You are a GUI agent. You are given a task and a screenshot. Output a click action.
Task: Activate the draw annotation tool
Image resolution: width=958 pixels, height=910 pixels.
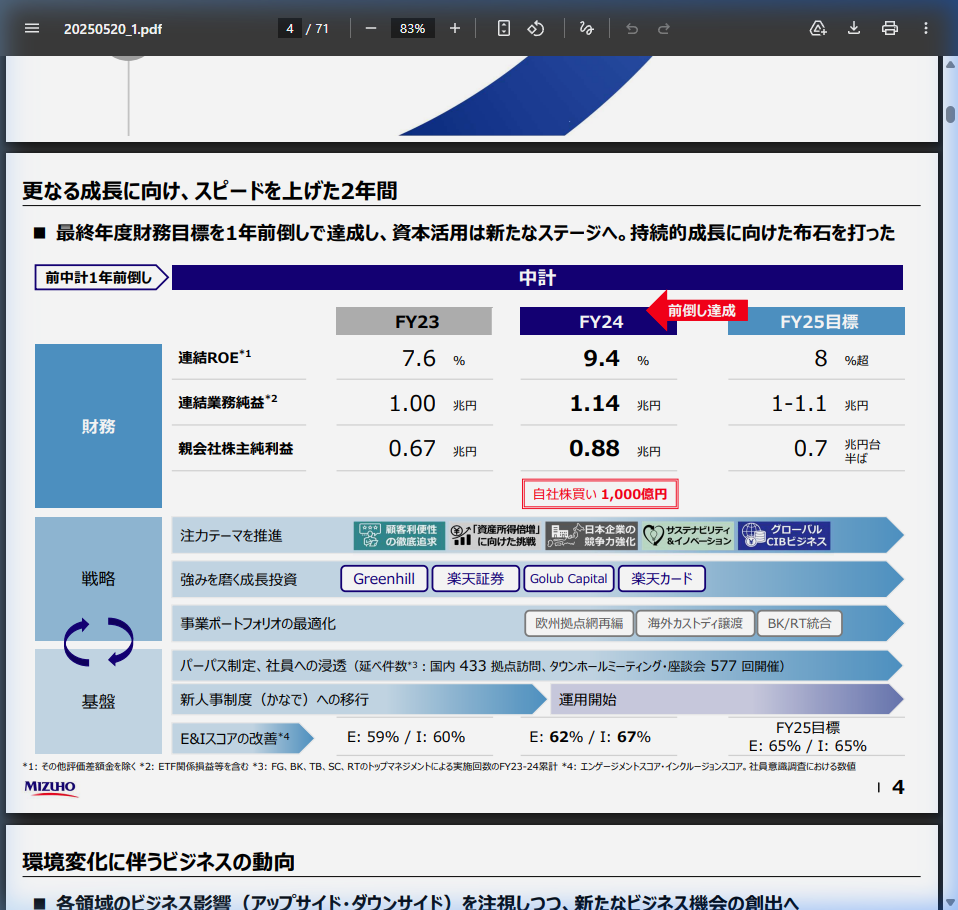click(x=587, y=28)
